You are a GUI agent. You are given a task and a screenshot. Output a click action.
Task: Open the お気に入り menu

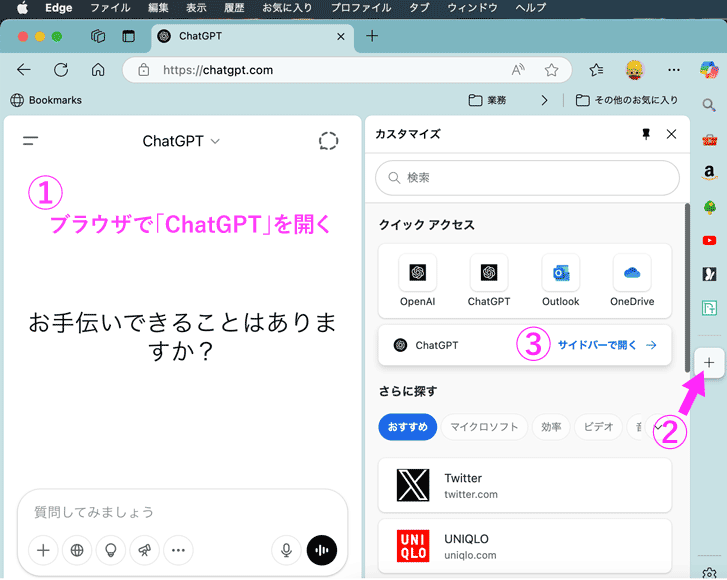[x=287, y=8]
